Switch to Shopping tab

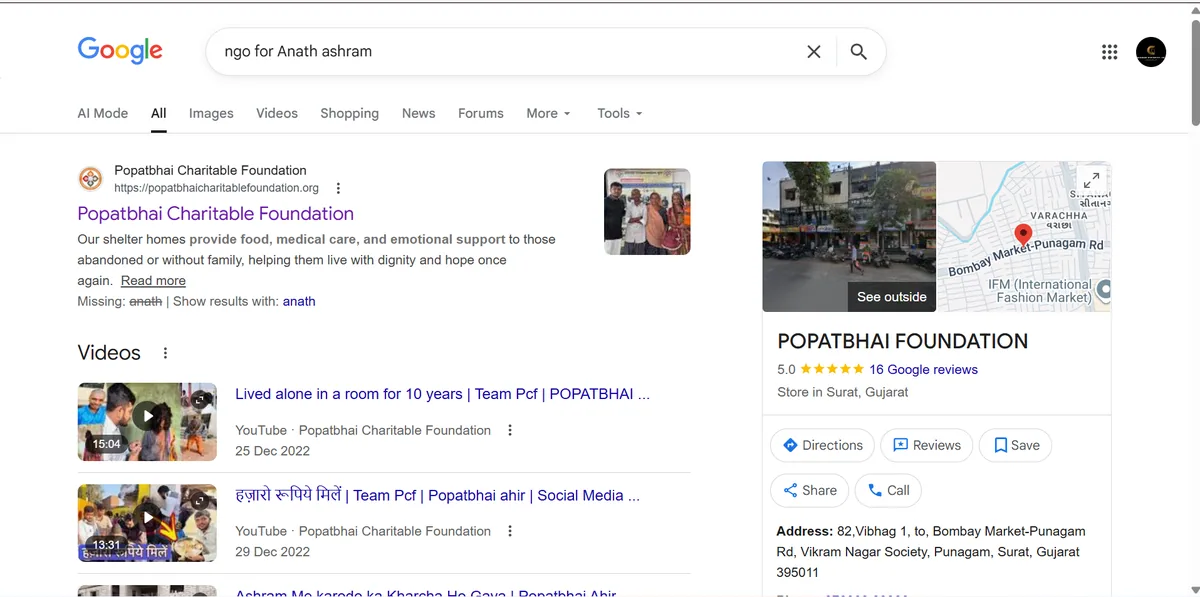click(349, 113)
